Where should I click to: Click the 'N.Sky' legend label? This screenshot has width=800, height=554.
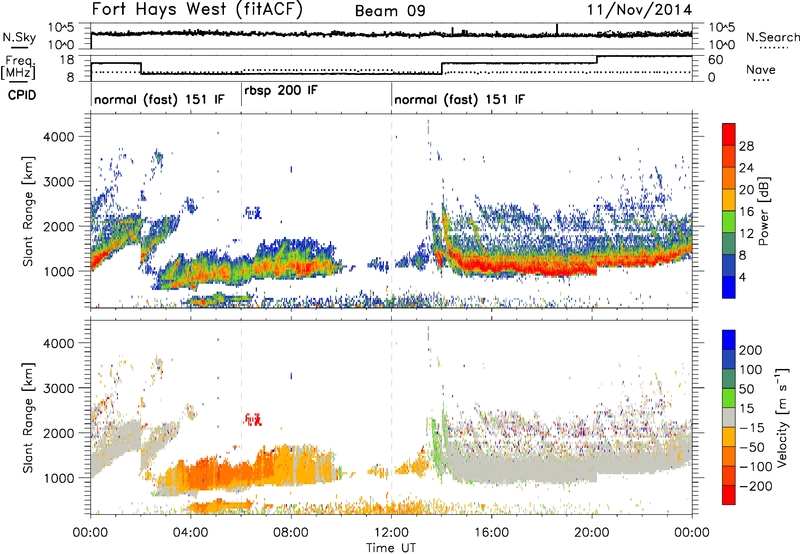point(19,37)
